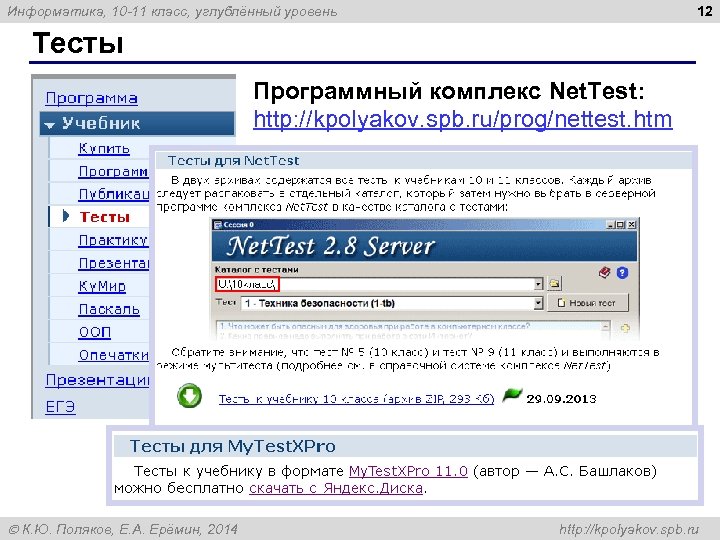Screen dimensions: 720x540
Task: Click the blue help question mark icon
Action: point(622,273)
